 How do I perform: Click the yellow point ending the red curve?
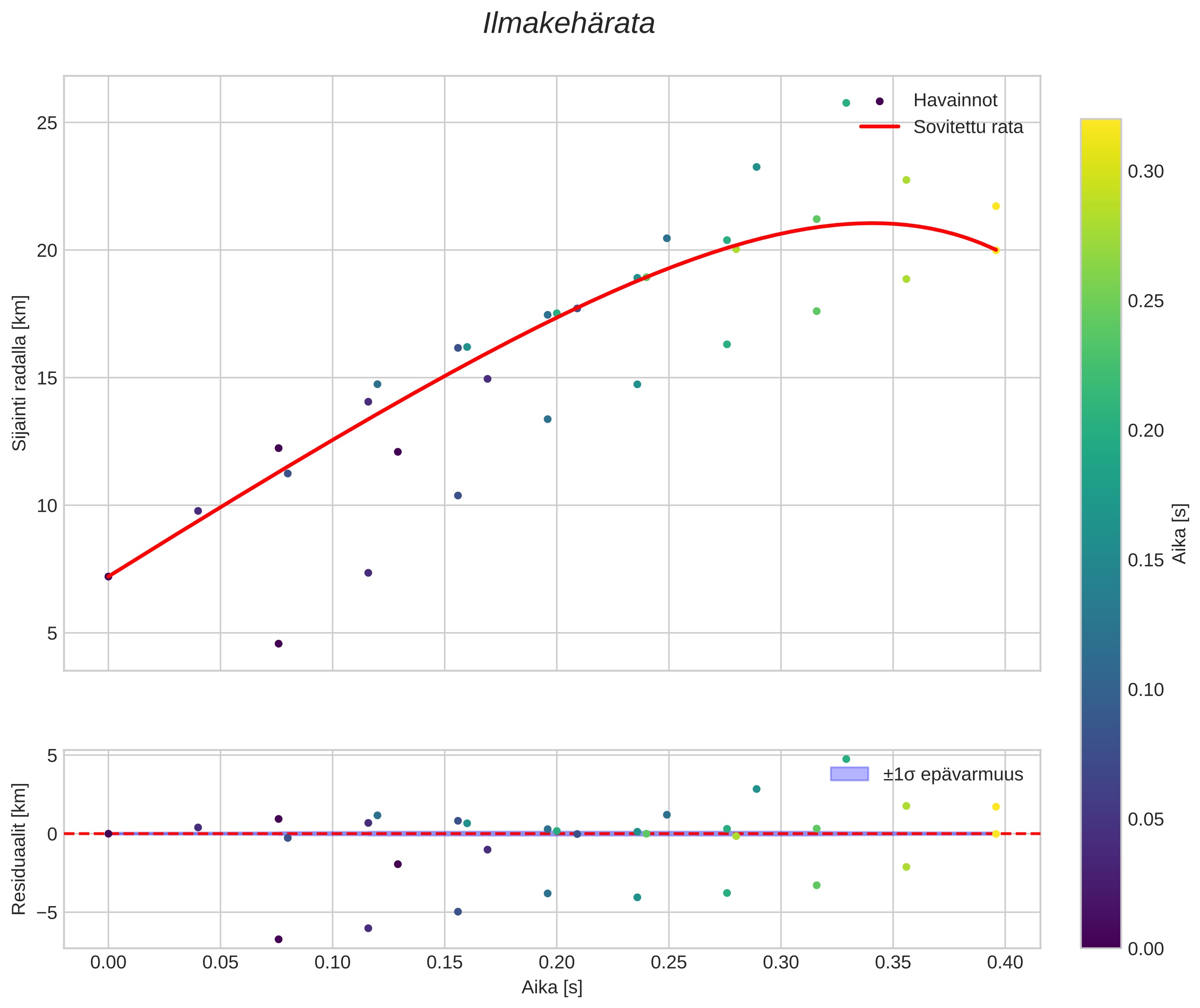tap(996, 250)
